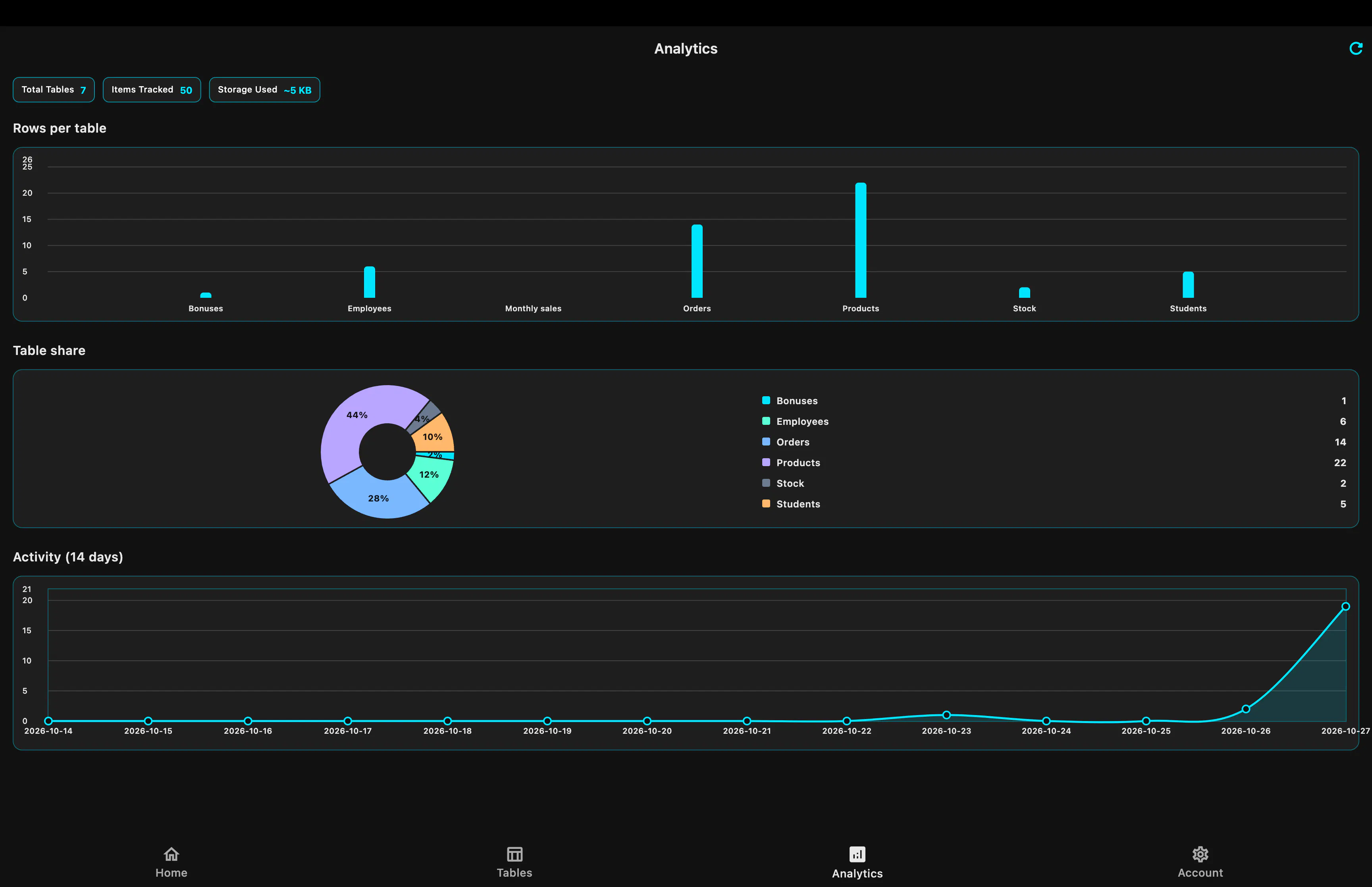Click the Orders legend color swatch
Screen dimensions: 1372x887
766,442
